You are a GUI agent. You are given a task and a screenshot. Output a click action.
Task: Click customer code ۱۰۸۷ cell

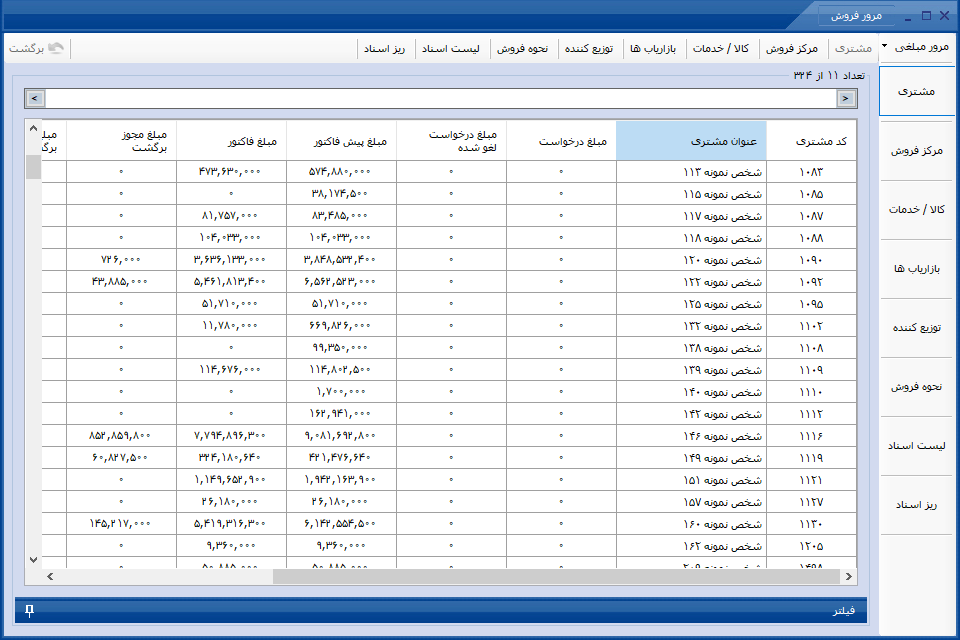pyautogui.click(x=811, y=216)
